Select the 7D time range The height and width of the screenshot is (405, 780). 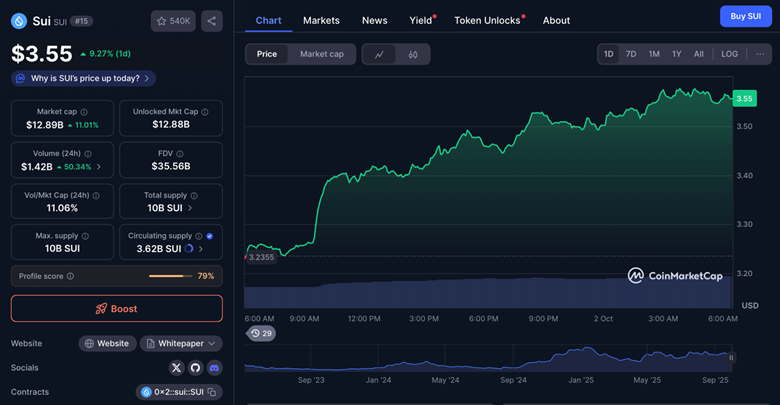click(631, 54)
